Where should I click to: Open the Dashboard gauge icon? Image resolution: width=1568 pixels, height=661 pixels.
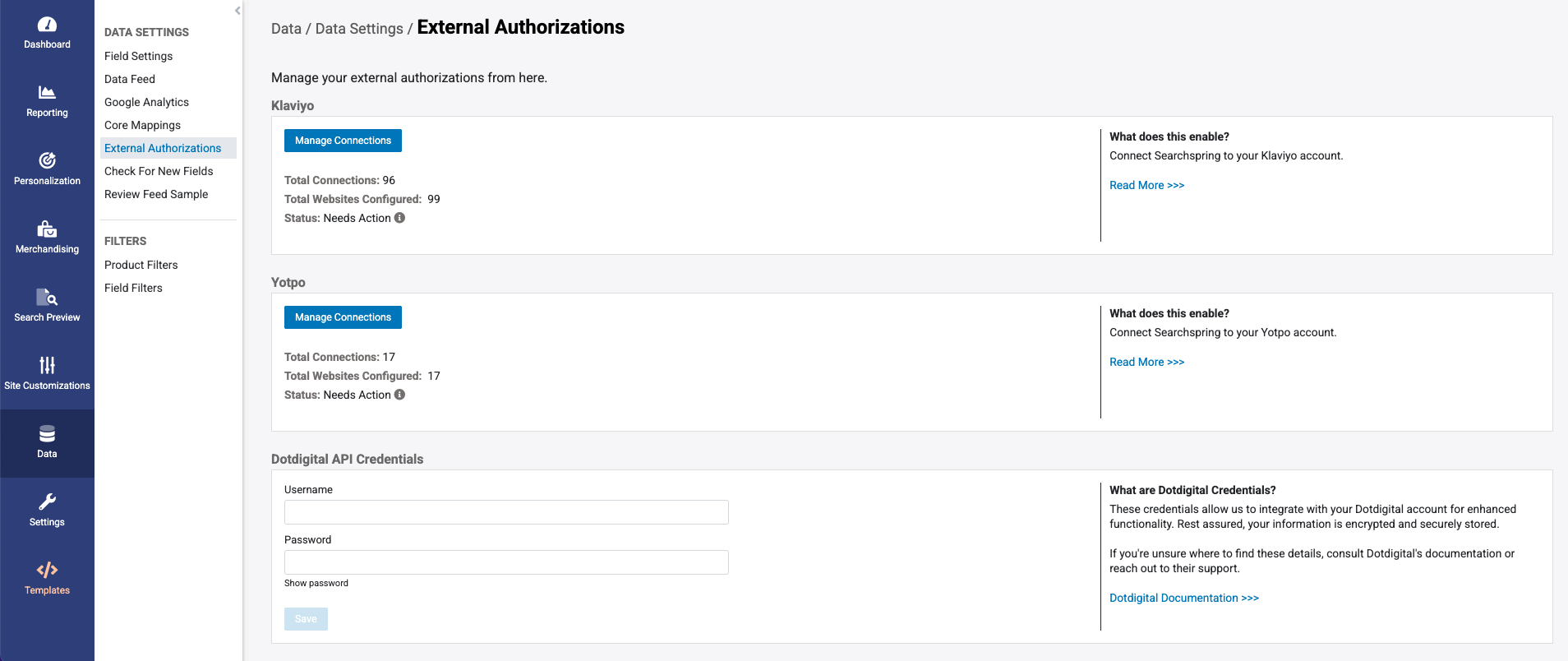[47, 25]
